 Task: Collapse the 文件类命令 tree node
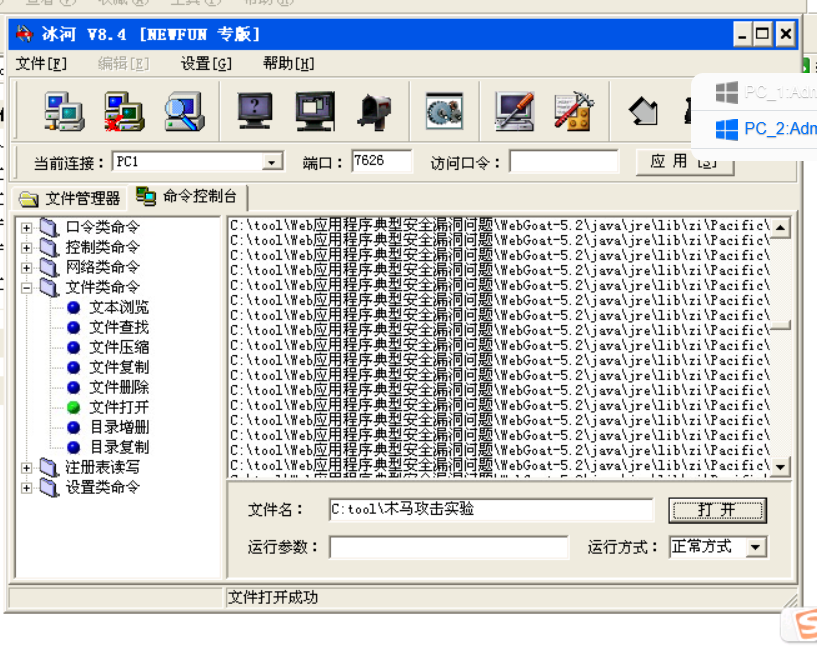[26, 288]
